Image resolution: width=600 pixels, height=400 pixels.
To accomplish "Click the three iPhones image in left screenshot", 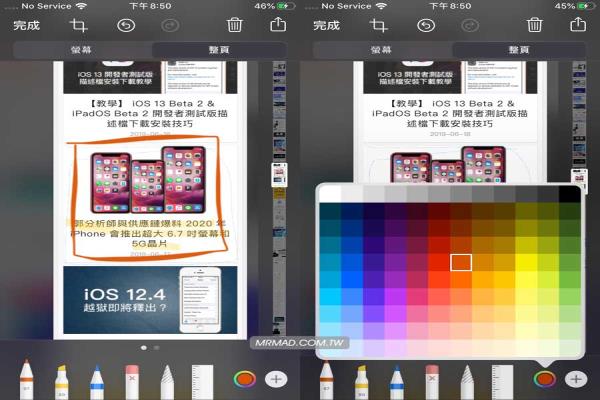I will [x=148, y=180].
